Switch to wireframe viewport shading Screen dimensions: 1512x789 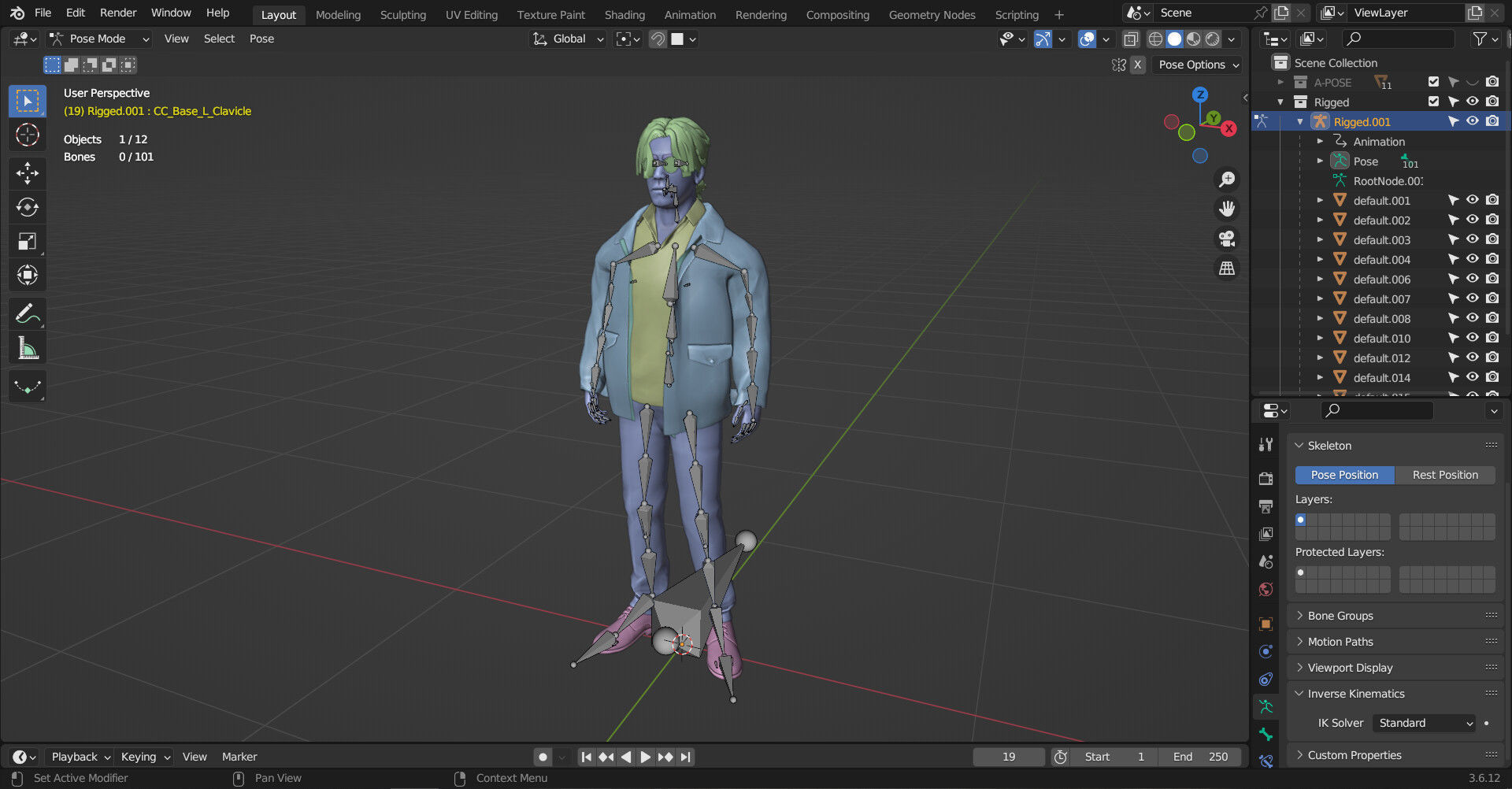(1155, 39)
